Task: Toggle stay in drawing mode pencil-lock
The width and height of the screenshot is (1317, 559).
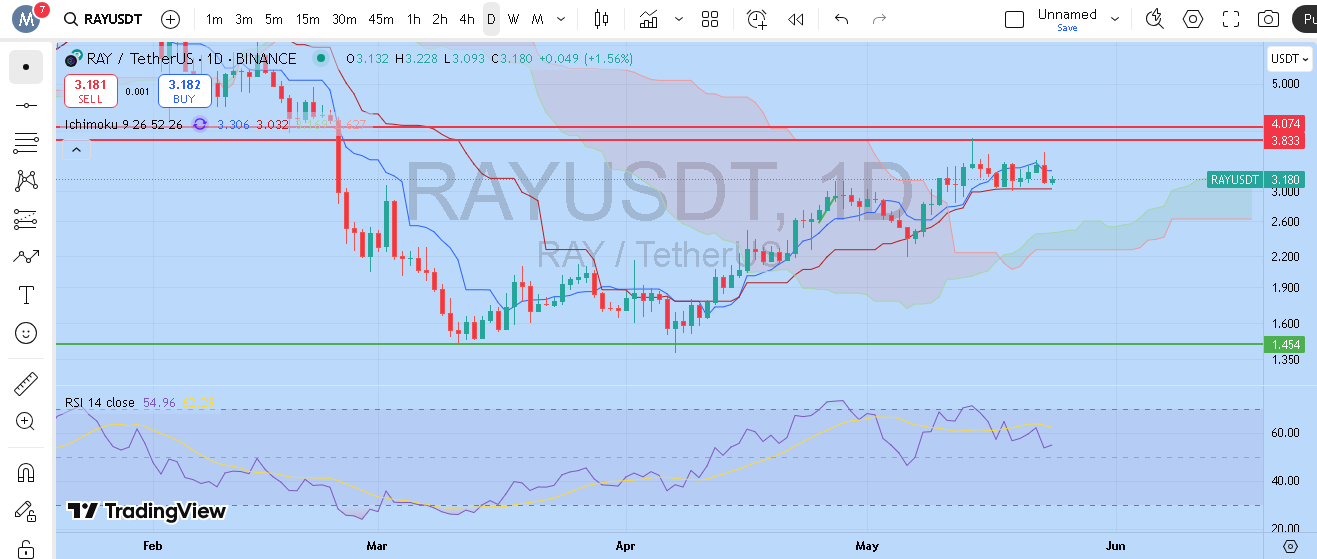Action: pyautogui.click(x=26, y=510)
